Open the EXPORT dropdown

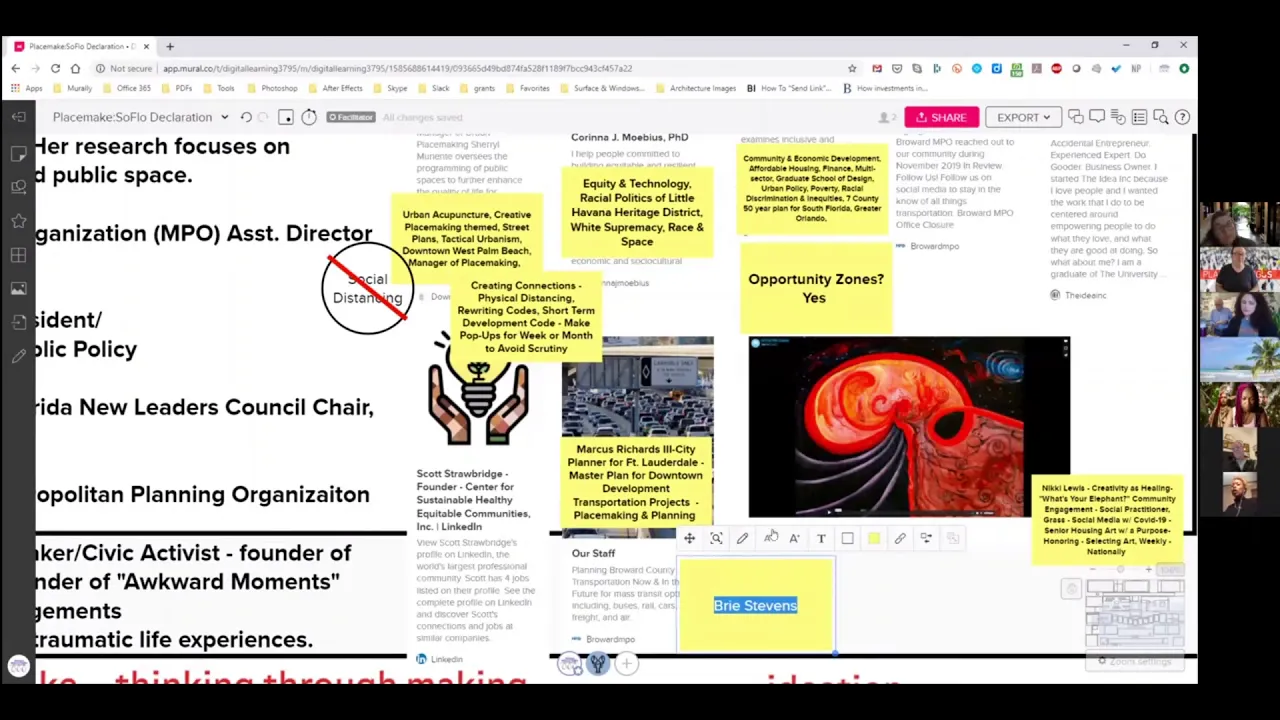tap(1023, 117)
